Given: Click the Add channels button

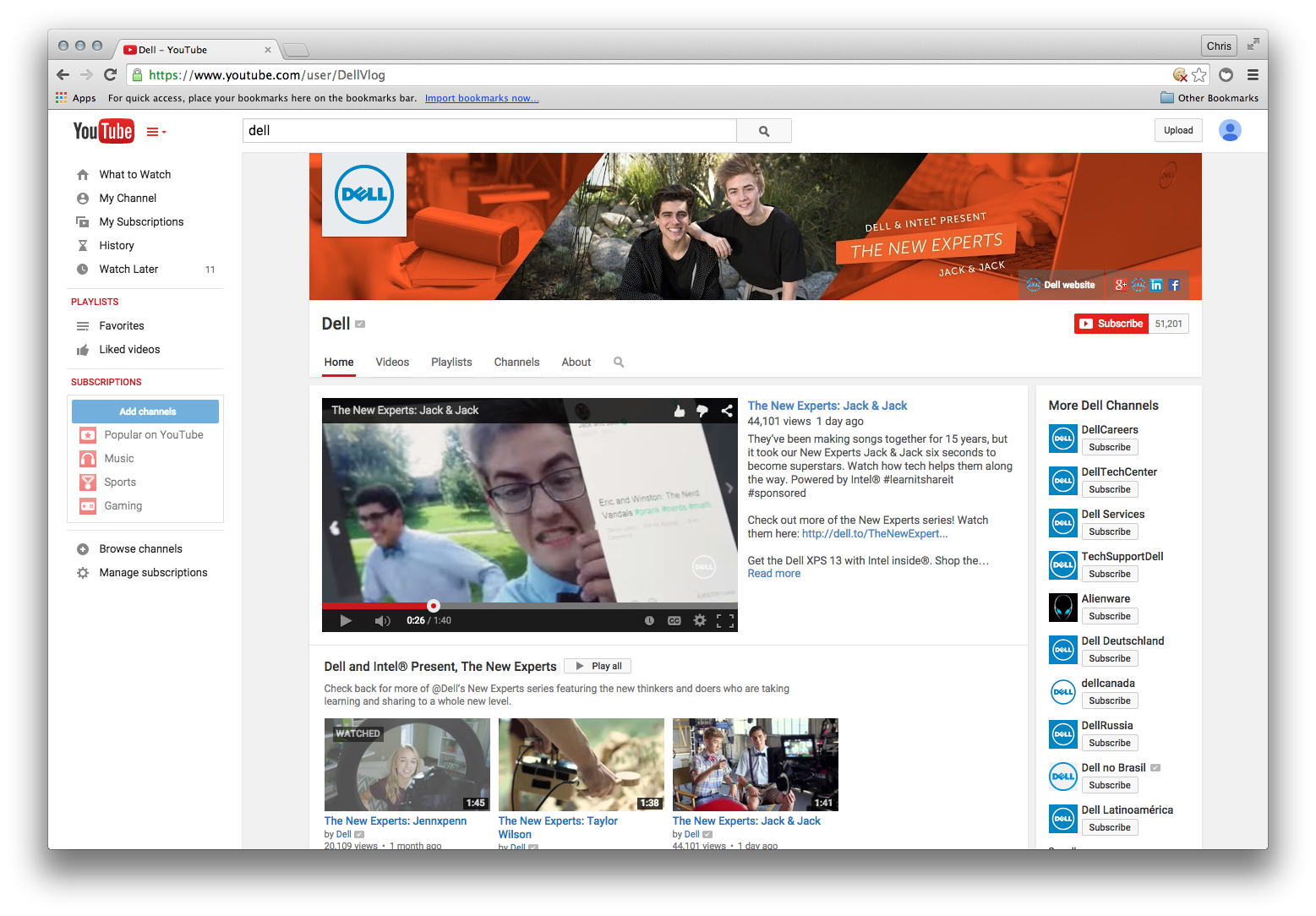Looking at the screenshot, I should pyautogui.click(x=145, y=412).
